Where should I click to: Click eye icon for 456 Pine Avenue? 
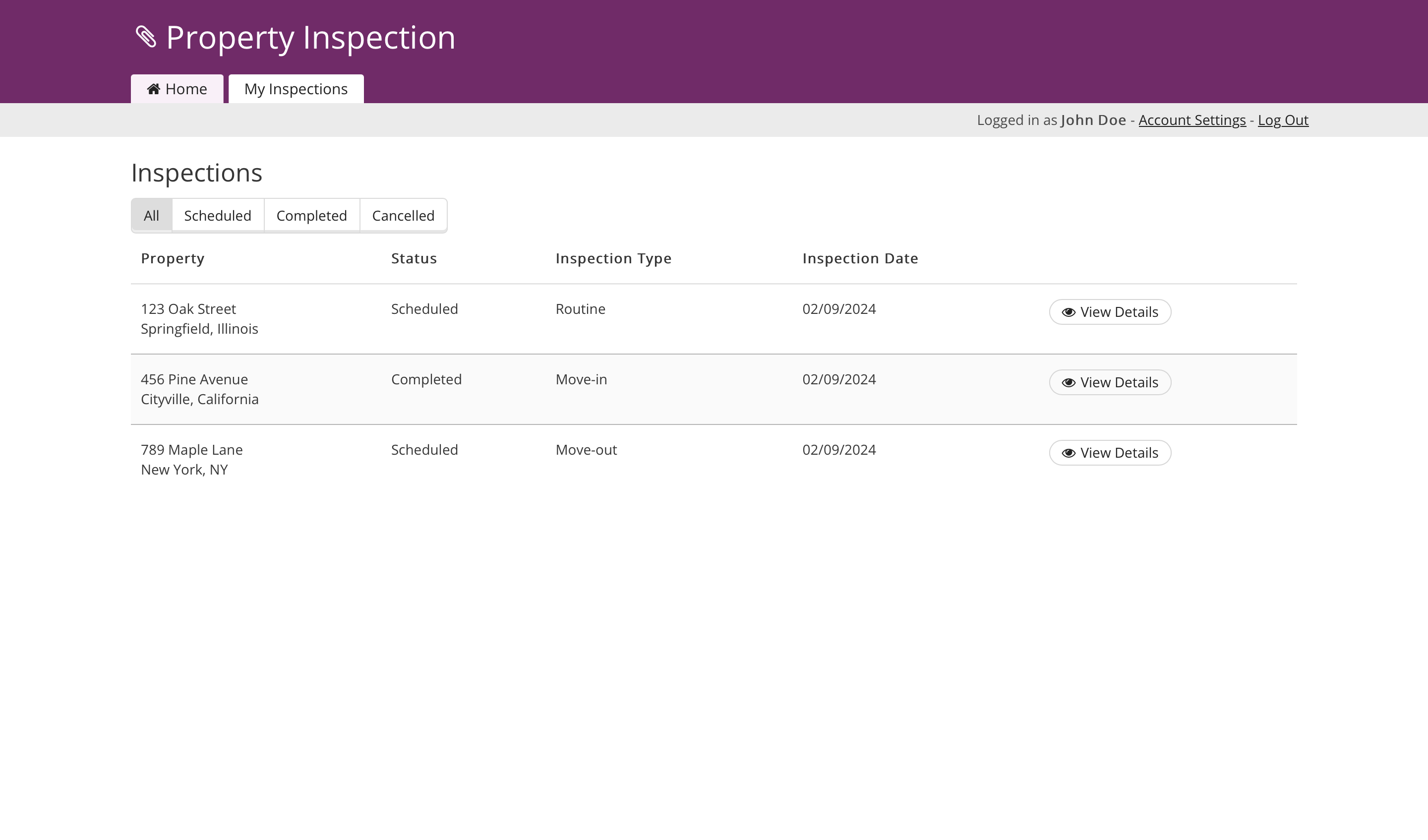(1068, 383)
